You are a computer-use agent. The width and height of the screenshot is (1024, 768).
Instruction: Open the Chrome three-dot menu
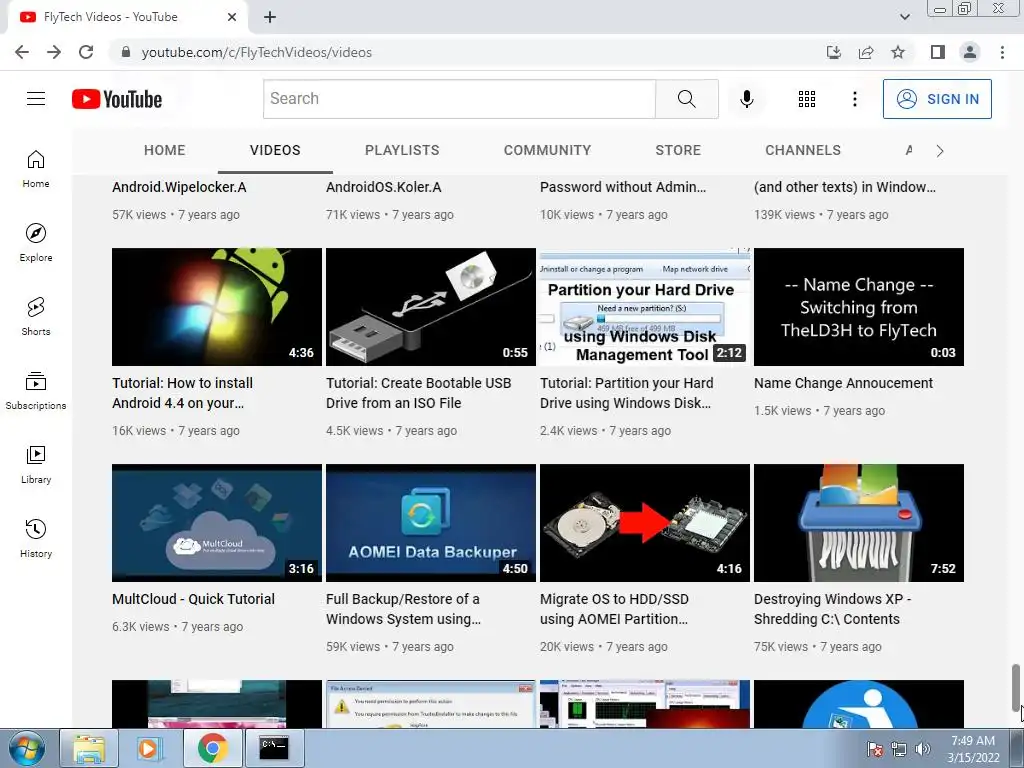1002,52
